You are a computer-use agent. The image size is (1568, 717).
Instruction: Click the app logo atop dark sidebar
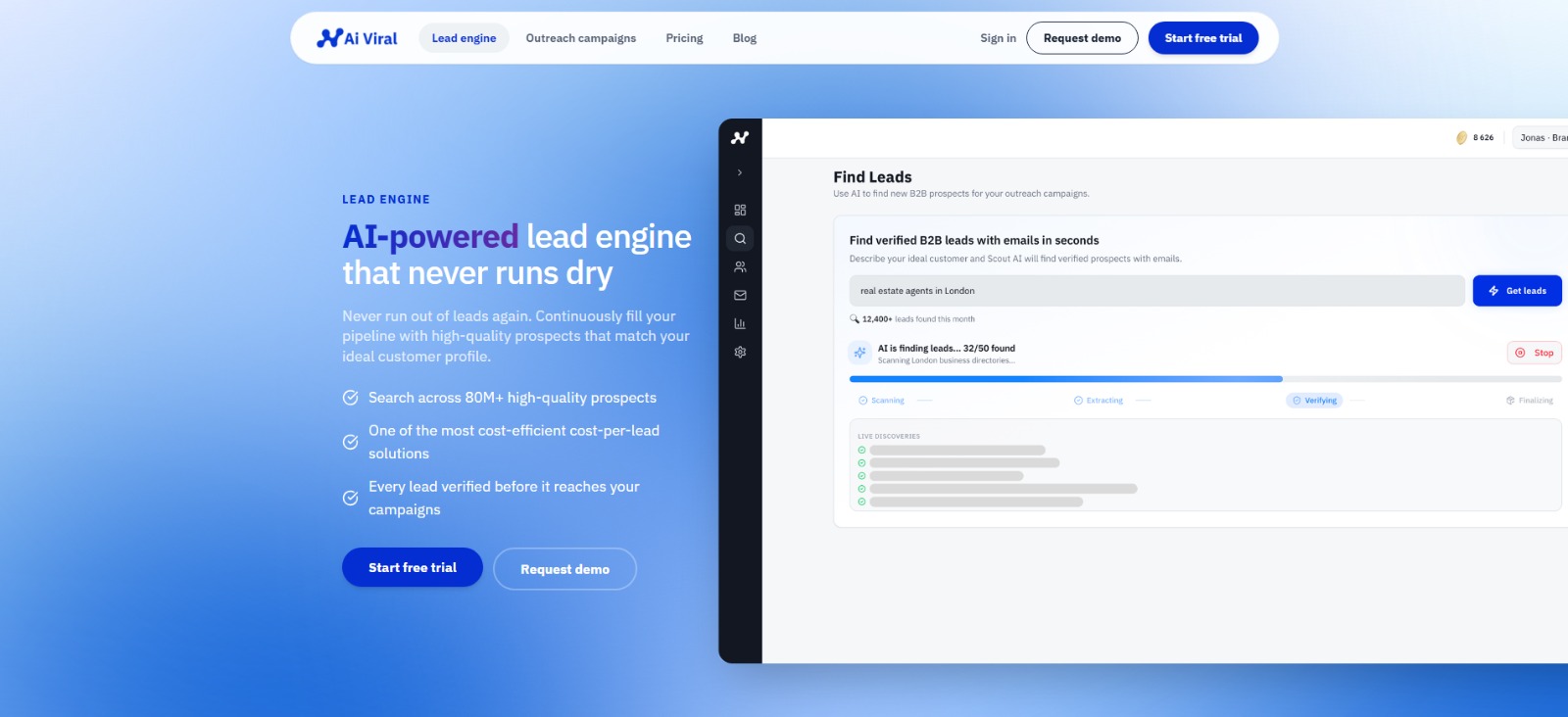tap(740, 138)
